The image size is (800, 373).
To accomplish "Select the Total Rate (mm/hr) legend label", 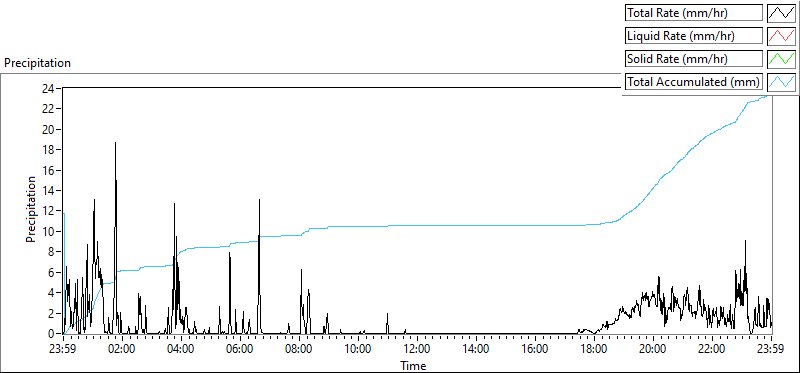I will (694, 13).
